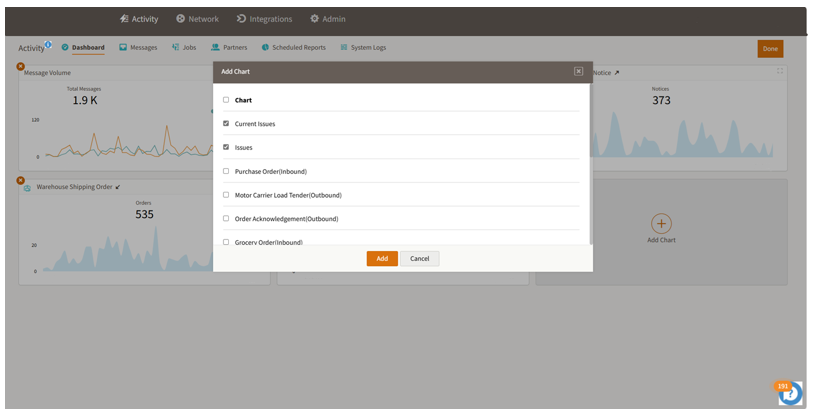Switch to the Messages tab
The height and width of the screenshot is (415, 813).
(138, 47)
